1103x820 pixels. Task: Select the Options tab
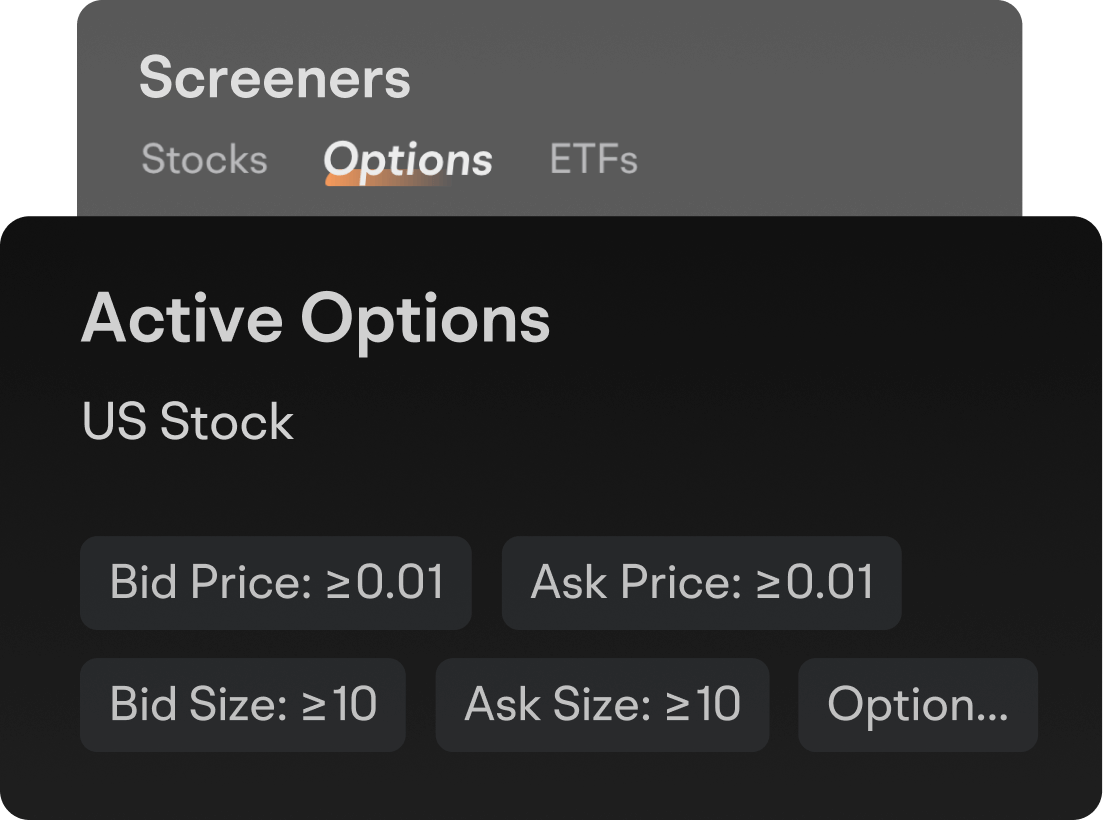[408, 160]
